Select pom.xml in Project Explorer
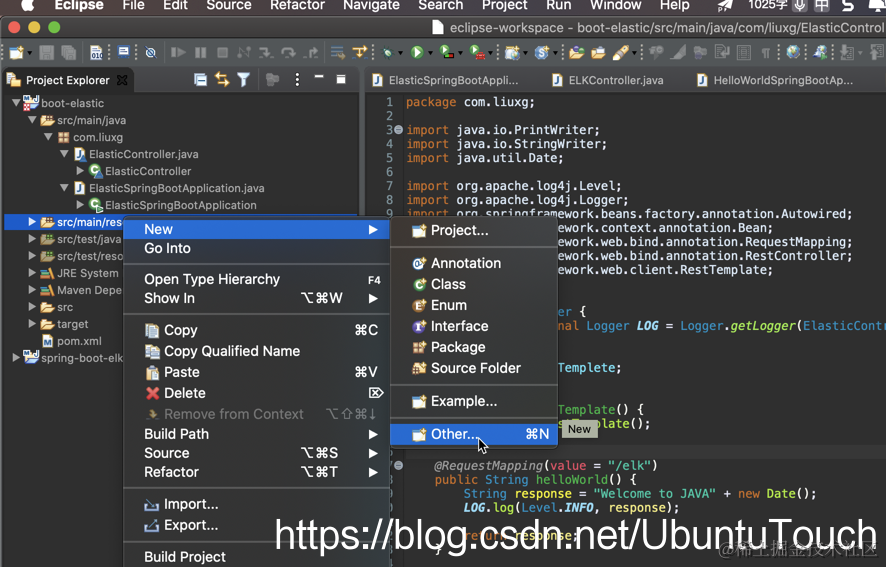Screen dimensions: 886x567 [72, 341]
